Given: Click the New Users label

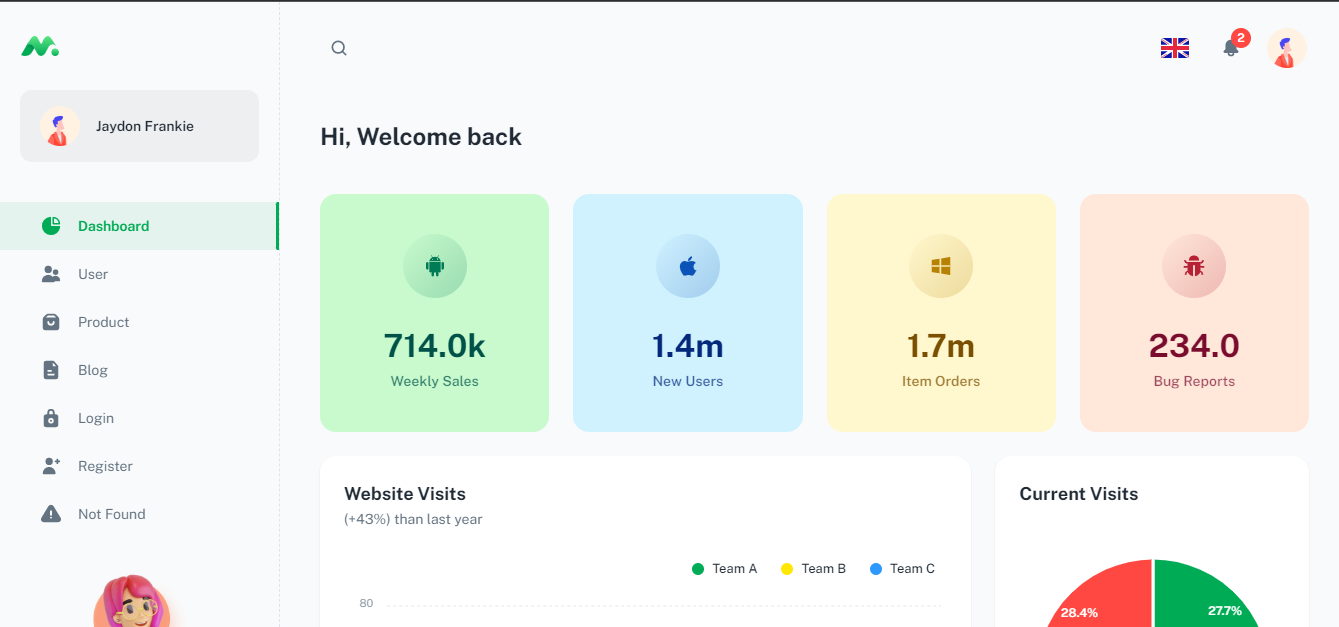Looking at the screenshot, I should pos(688,381).
